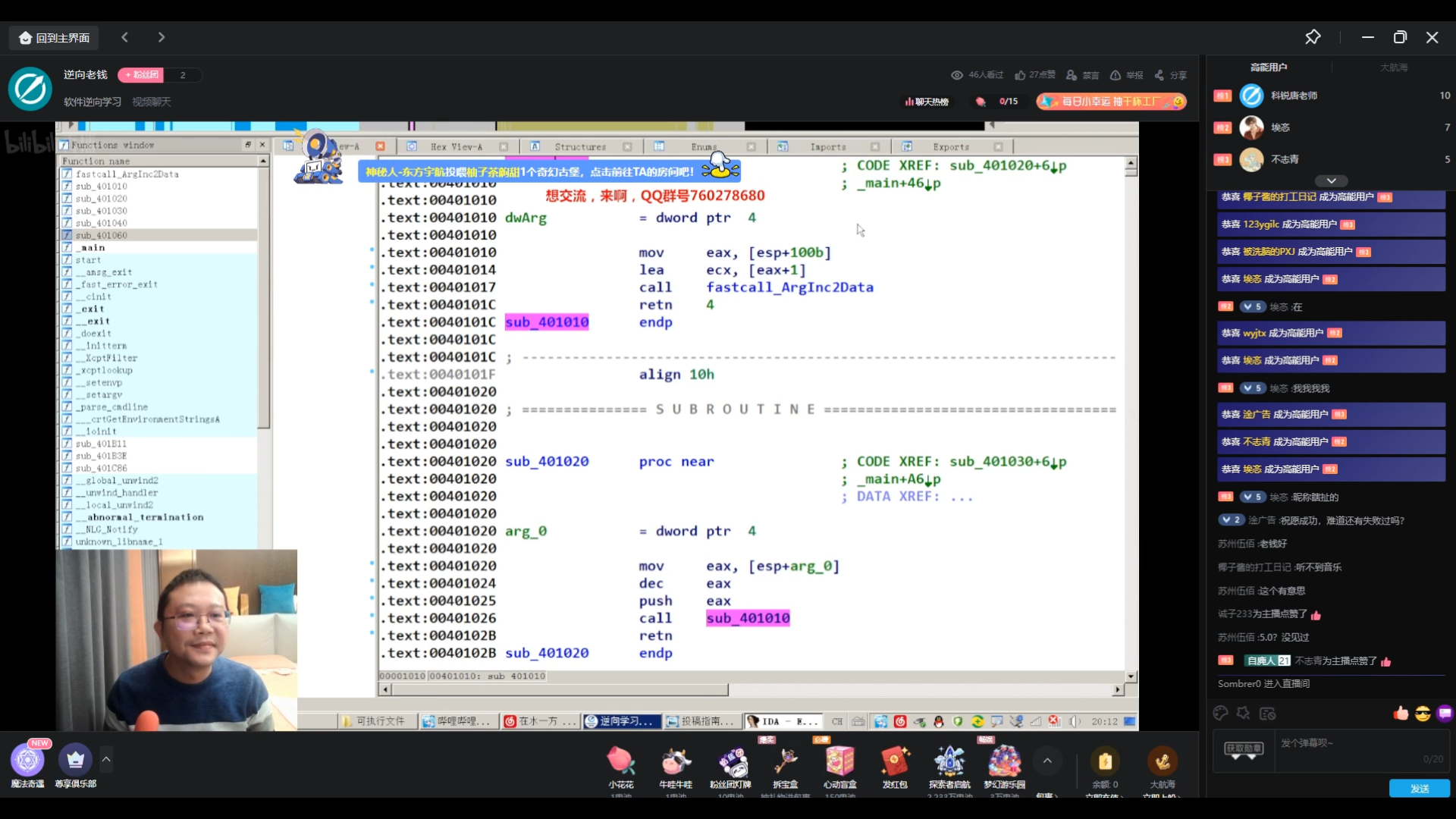This screenshot has height=819, width=1456.
Task: Close the Exports tab
Action: point(998,146)
